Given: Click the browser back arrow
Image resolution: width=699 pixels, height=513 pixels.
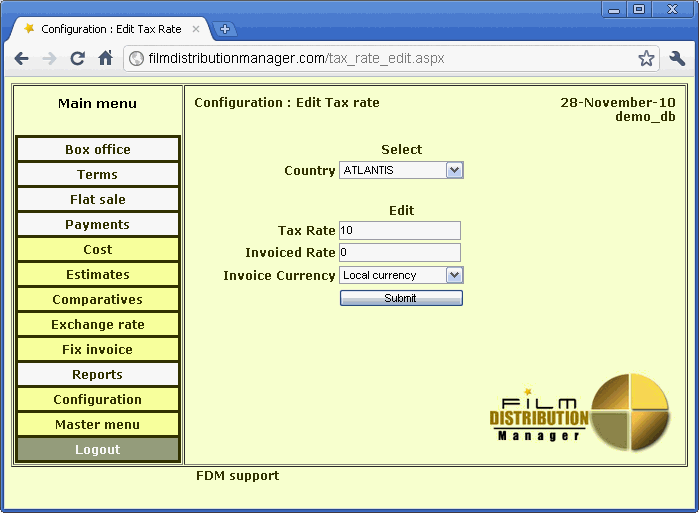Looking at the screenshot, I should [x=21, y=58].
